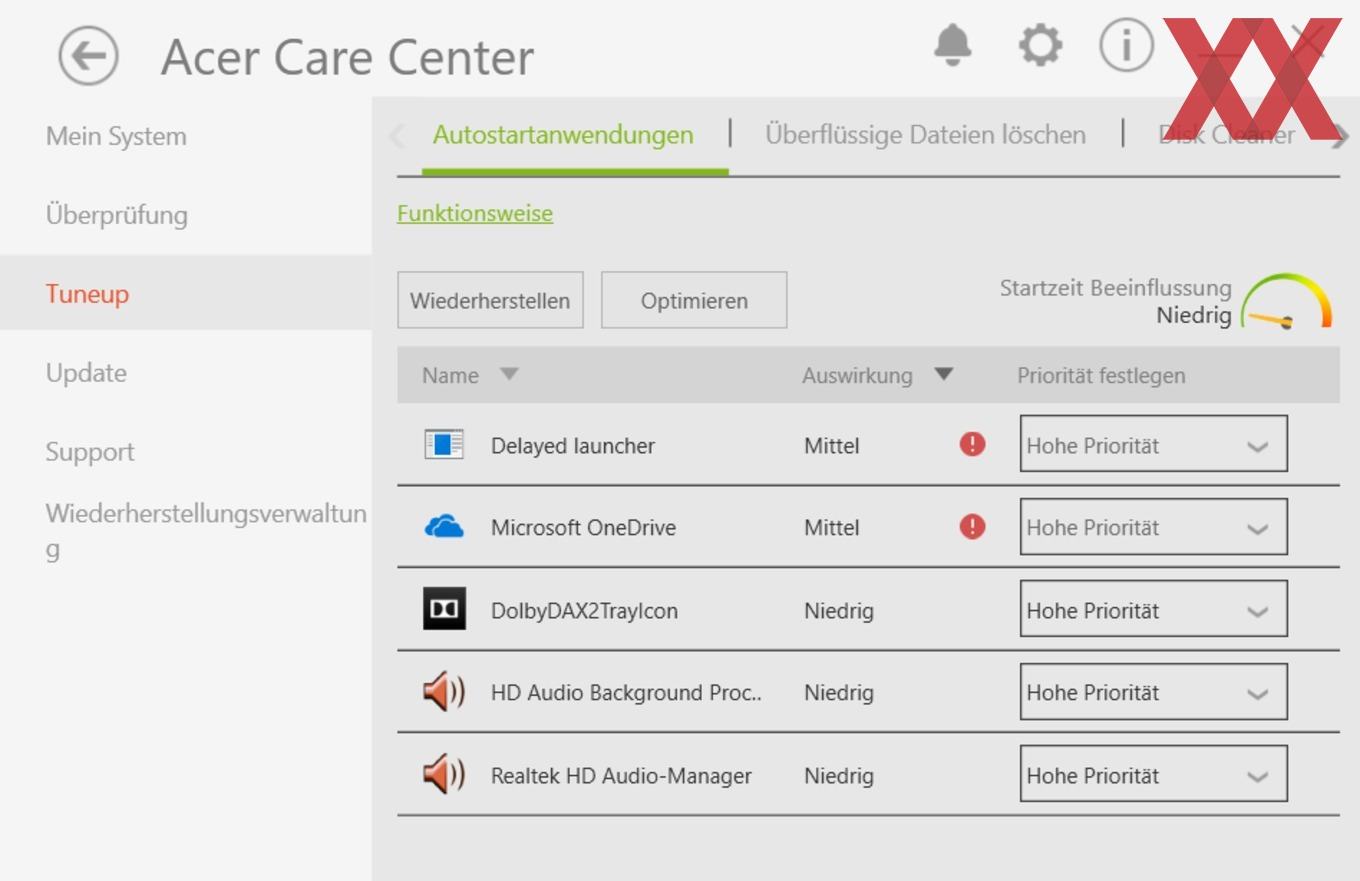This screenshot has width=1360, height=881.
Task: Open priority dropdown for HD Audio Background Proc
Action: (1153, 692)
